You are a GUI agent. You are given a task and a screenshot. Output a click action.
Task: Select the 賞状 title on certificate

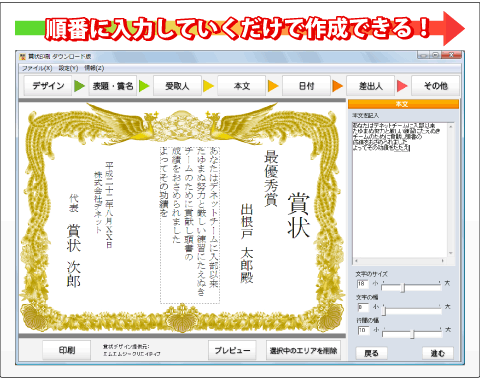point(298,215)
